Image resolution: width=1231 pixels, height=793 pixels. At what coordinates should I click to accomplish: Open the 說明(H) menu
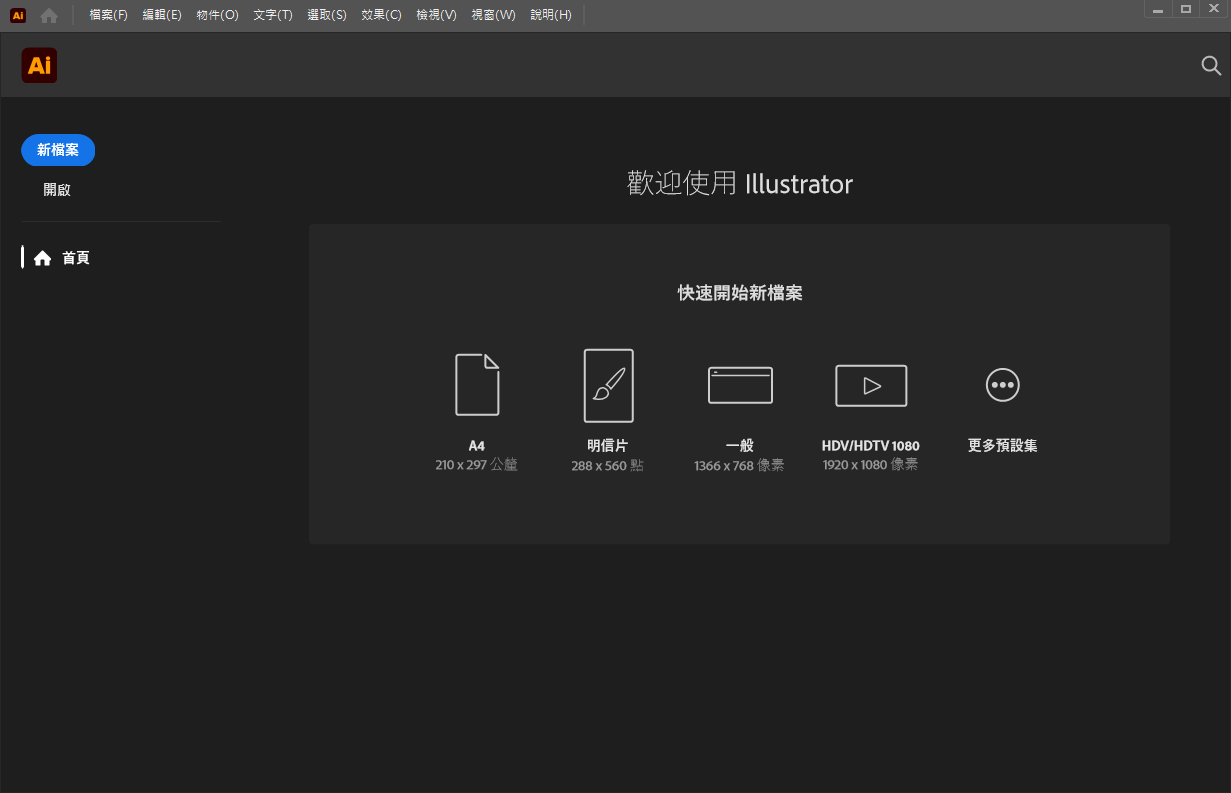click(x=551, y=15)
